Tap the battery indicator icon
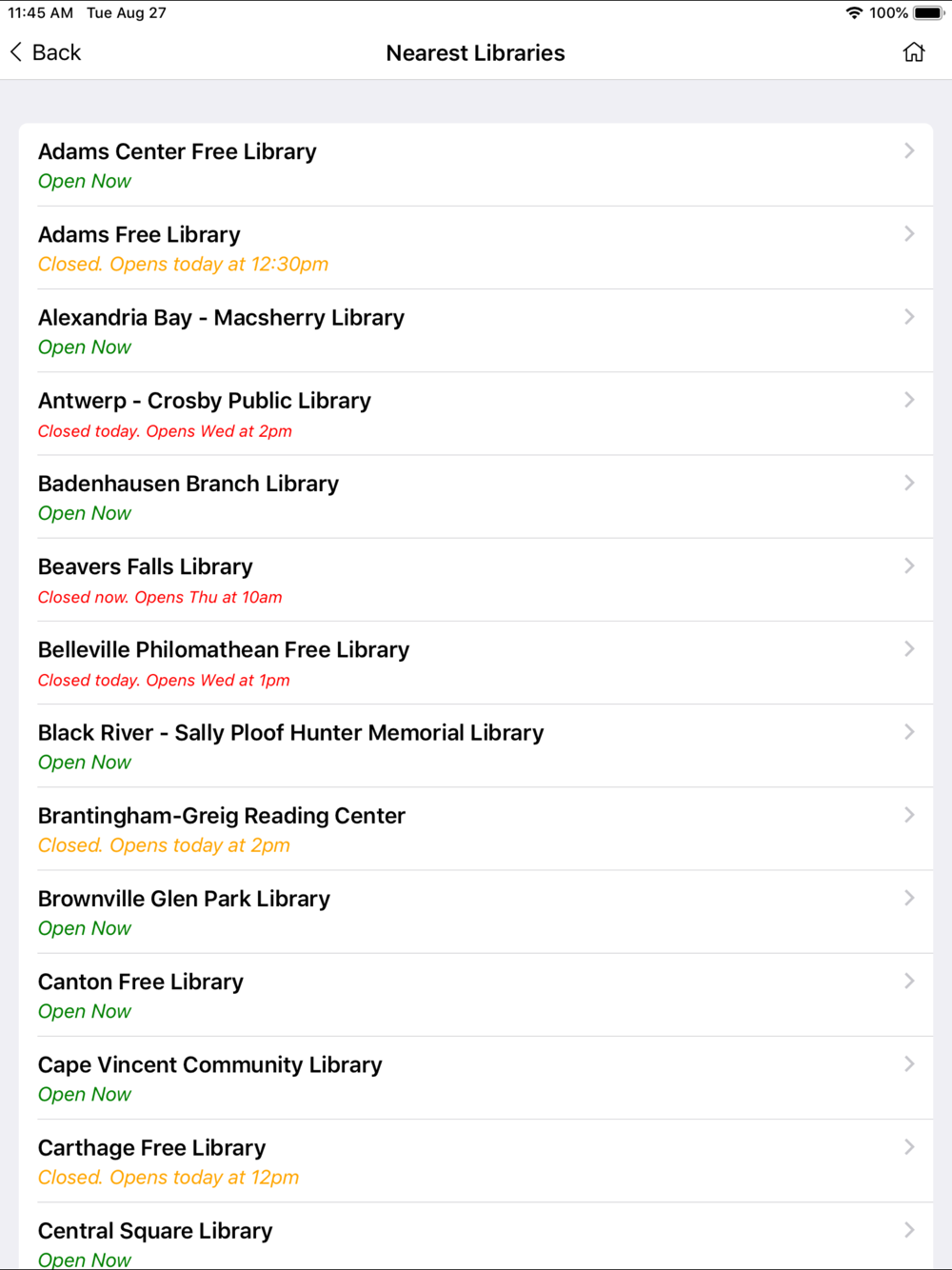Image resolution: width=952 pixels, height=1270 pixels. click(929, 12)
